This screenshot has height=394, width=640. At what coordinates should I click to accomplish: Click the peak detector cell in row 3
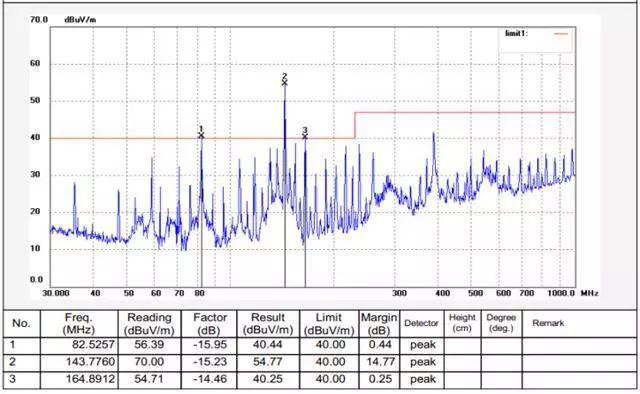coord(422,380)
